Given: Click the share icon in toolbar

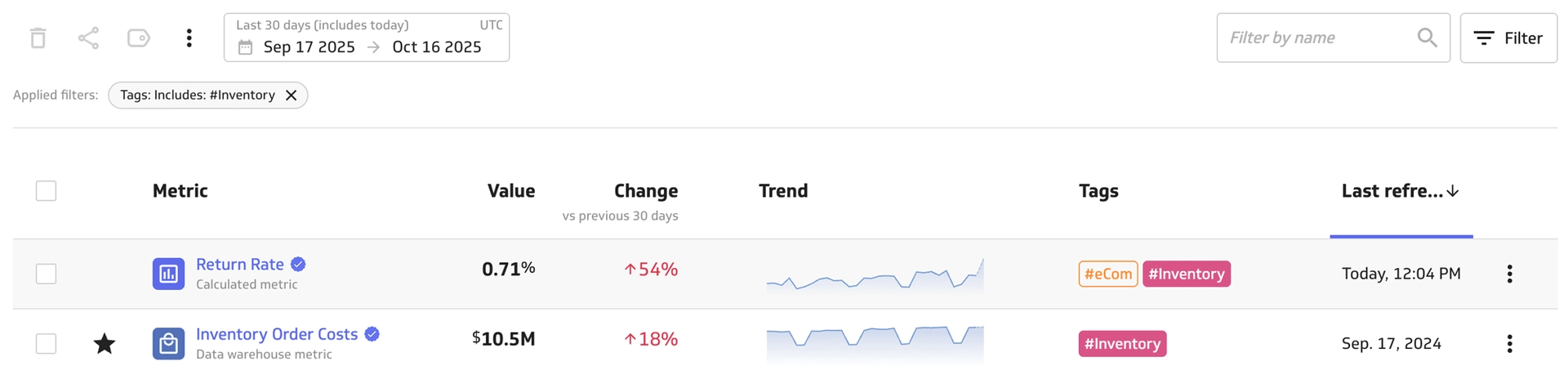Looking at the screenshot, I should [x=88, y=38].
